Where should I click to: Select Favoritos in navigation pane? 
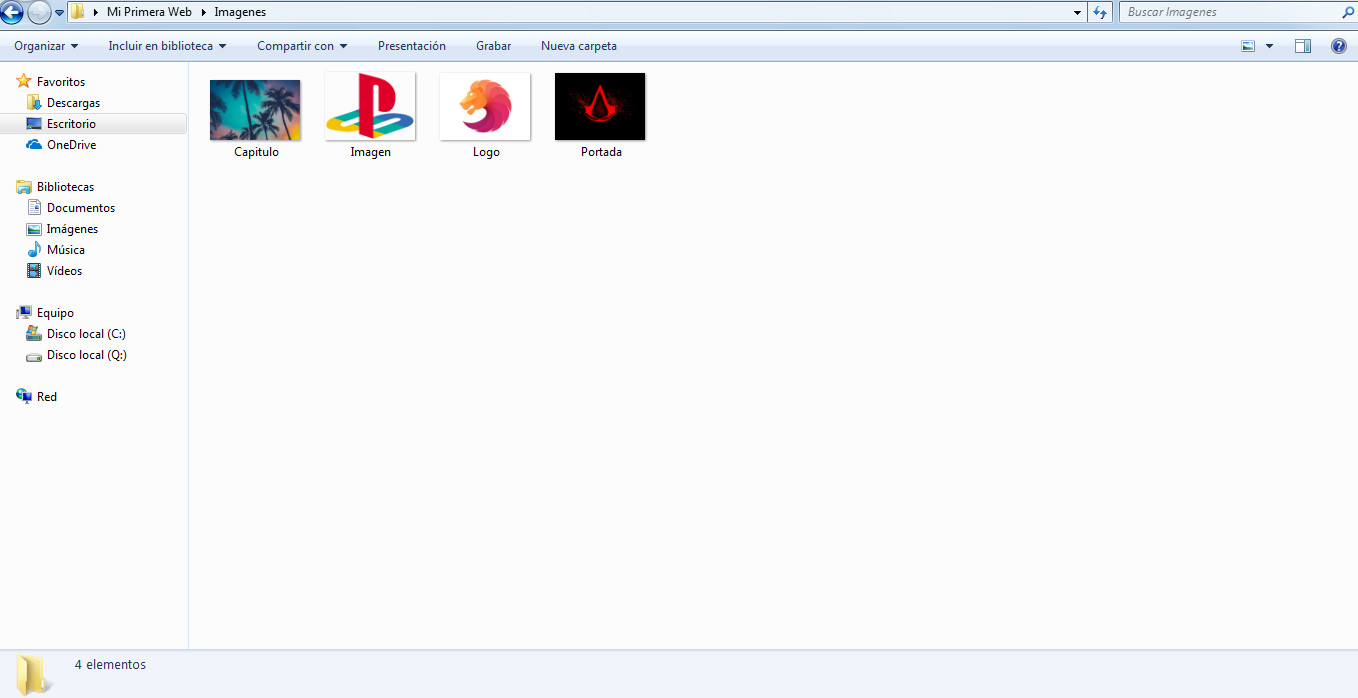click(x=61, y=82)
